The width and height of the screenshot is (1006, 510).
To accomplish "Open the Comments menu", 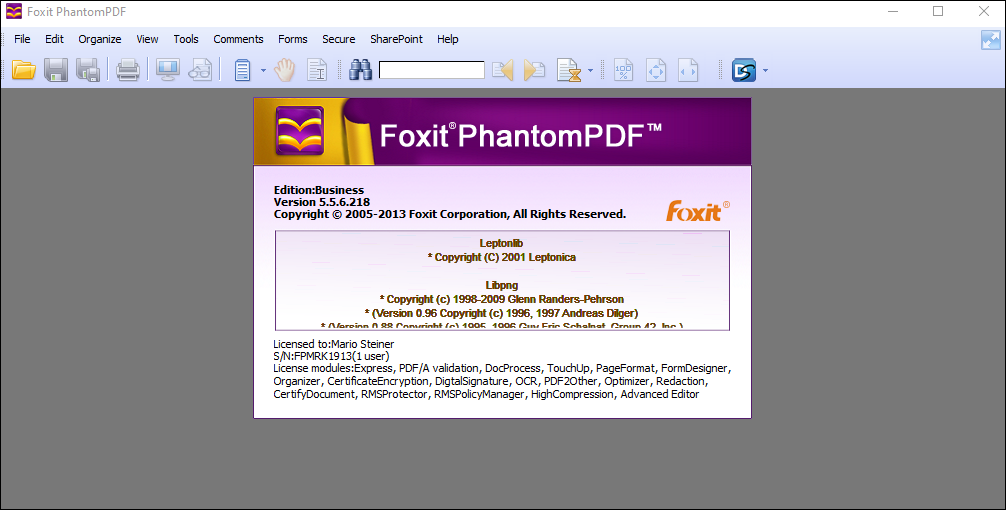I will (238, 39).
